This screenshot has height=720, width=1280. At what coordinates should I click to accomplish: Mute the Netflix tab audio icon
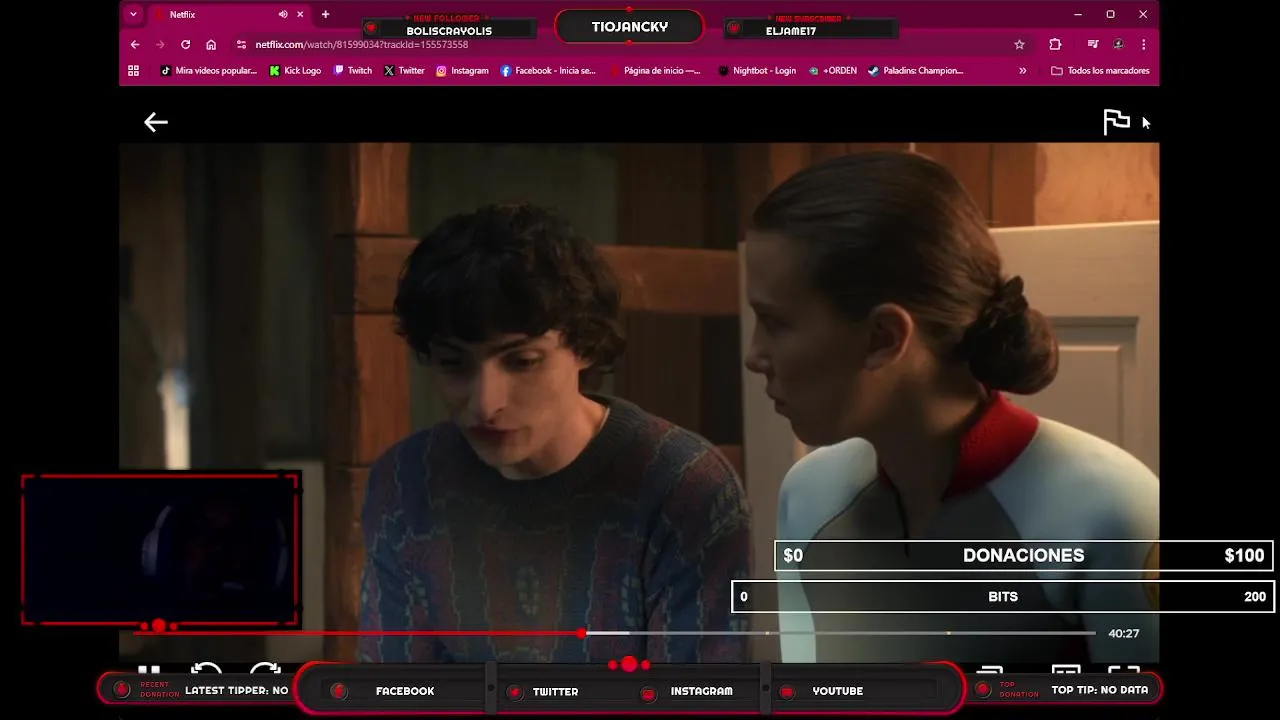(x=283, y=15)
